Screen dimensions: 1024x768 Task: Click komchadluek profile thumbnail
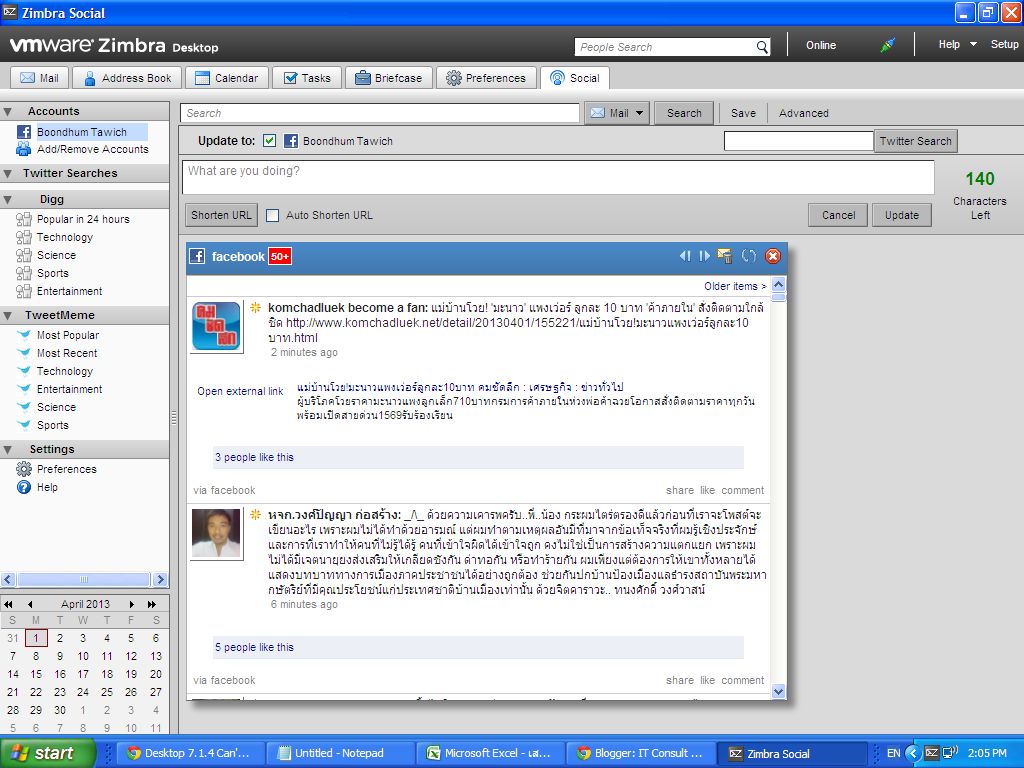216,327
